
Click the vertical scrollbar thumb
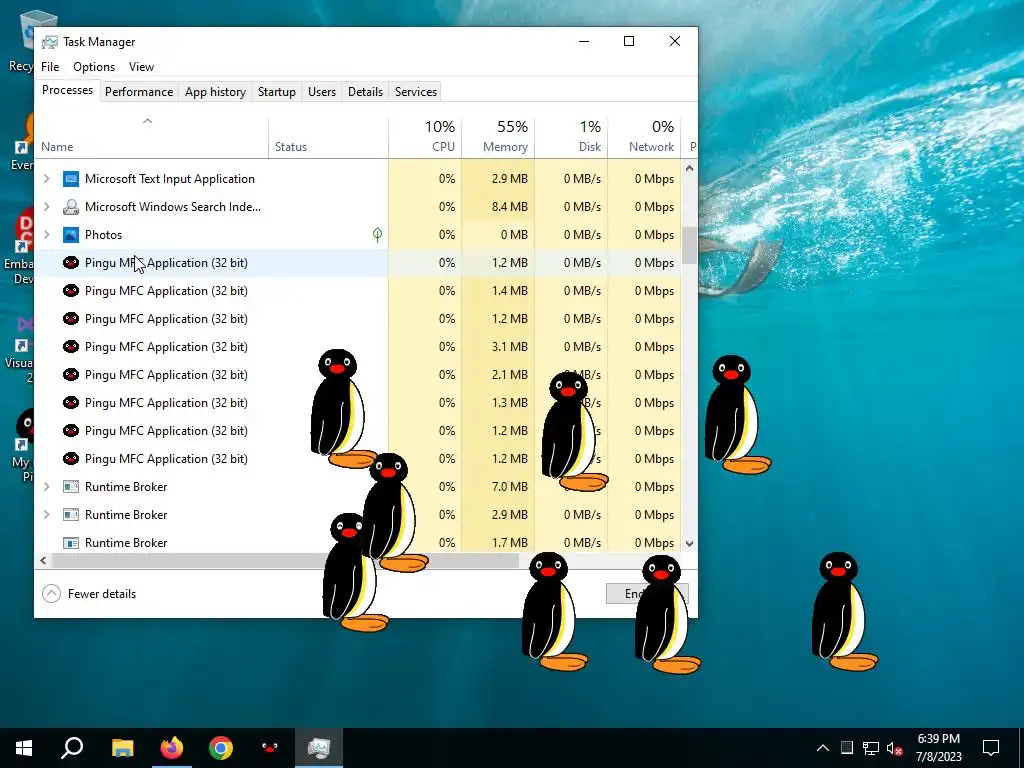[690, 246]
